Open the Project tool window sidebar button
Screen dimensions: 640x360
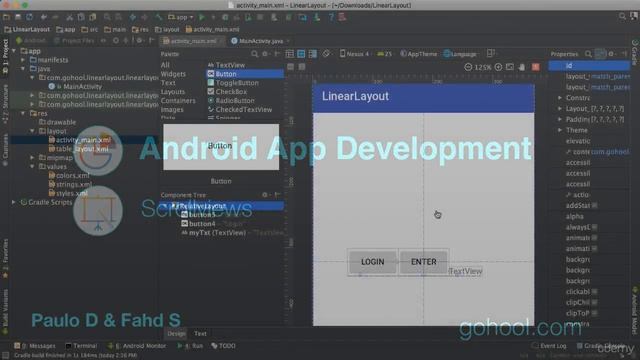pyautogui.click(x=5, y=56)
